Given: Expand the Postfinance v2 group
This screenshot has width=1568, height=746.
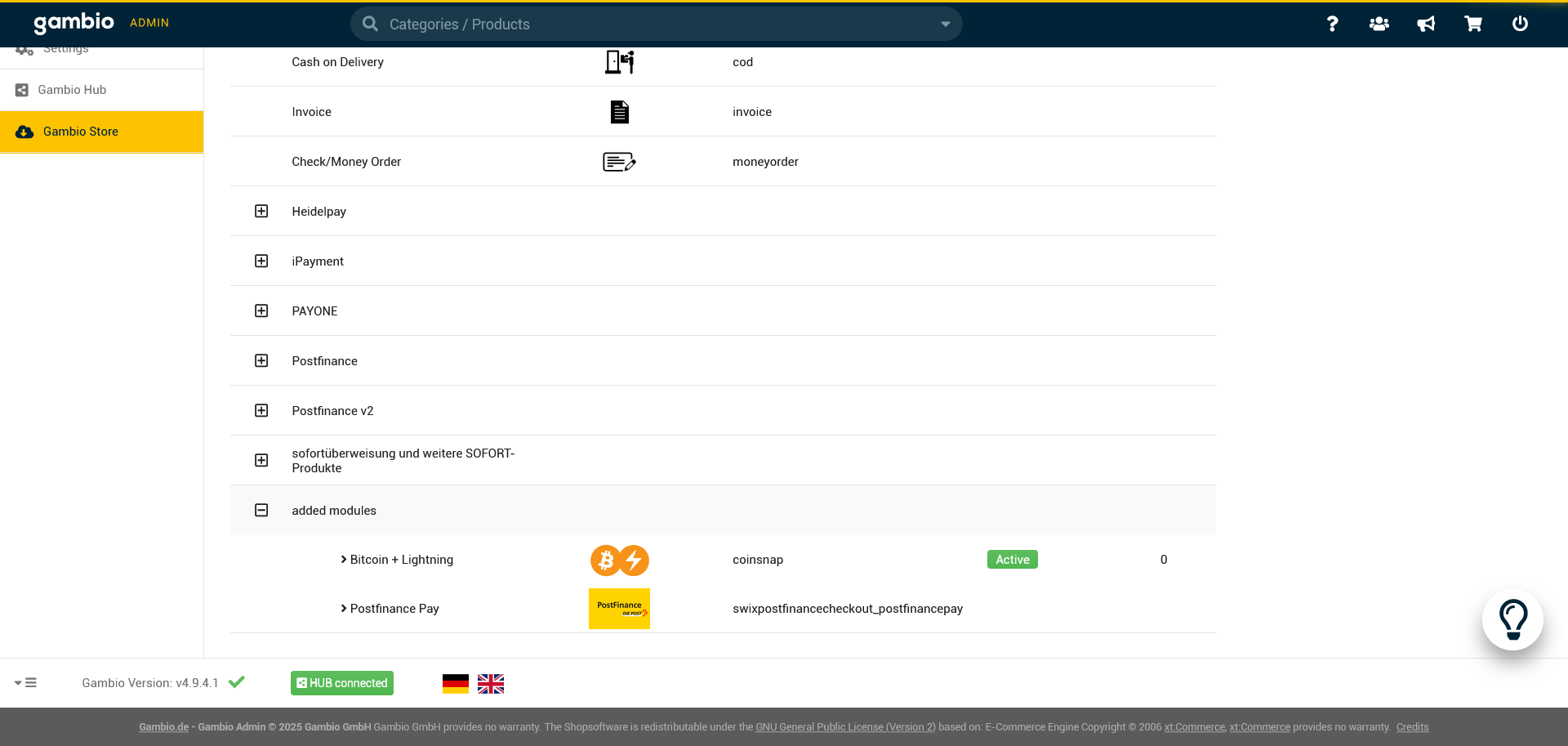Looking at the screenshot, I should [x=261, y=411].
